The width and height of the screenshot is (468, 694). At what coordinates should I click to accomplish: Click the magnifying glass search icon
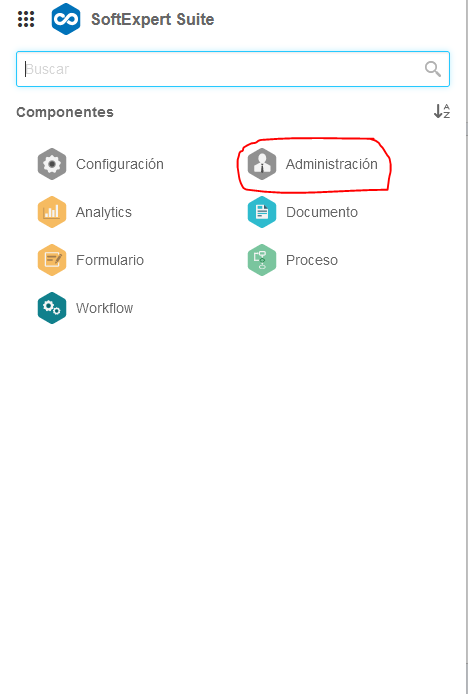coord(433,69)
